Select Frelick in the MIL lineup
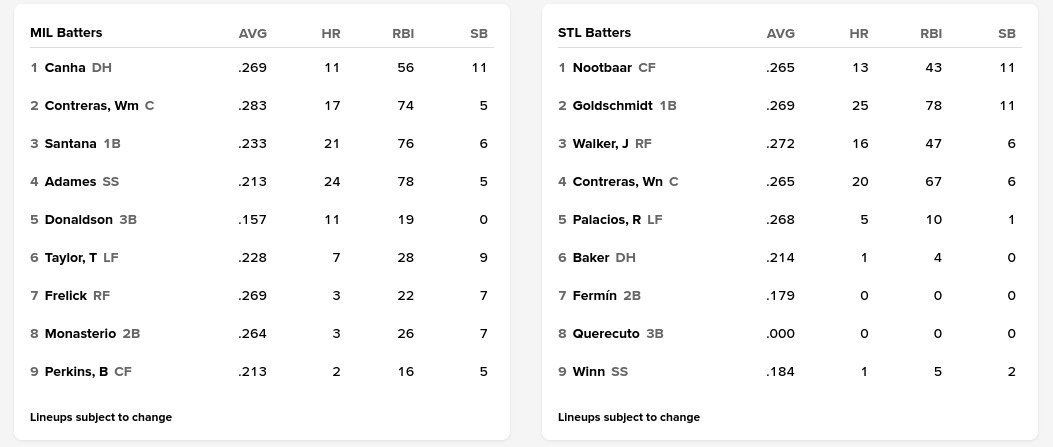 click(66, 296)
